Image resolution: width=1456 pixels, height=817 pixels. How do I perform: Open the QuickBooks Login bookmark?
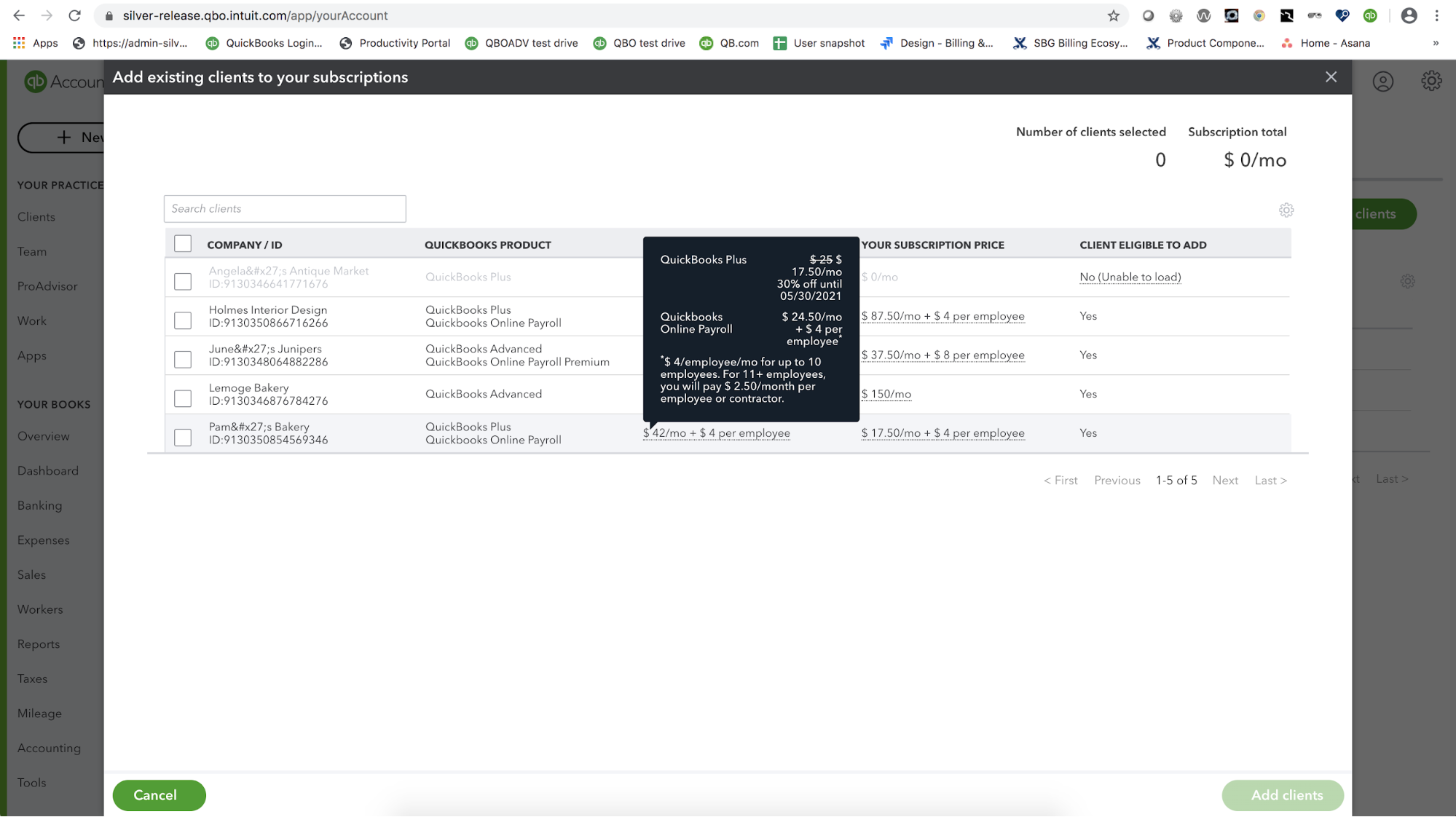pos(264,43)
